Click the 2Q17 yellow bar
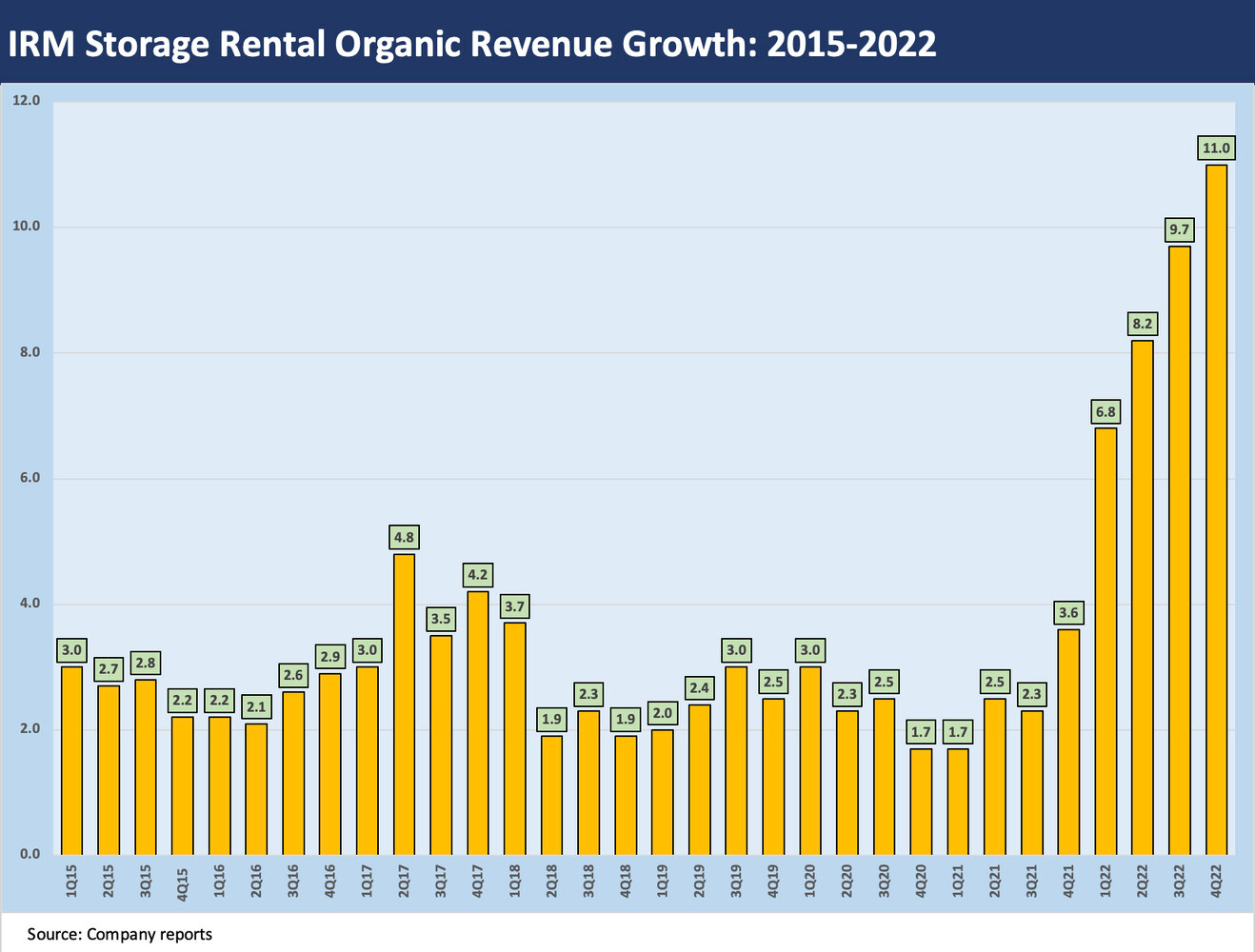The height and width of the screenshot is (952, 1255). [404, 704]
